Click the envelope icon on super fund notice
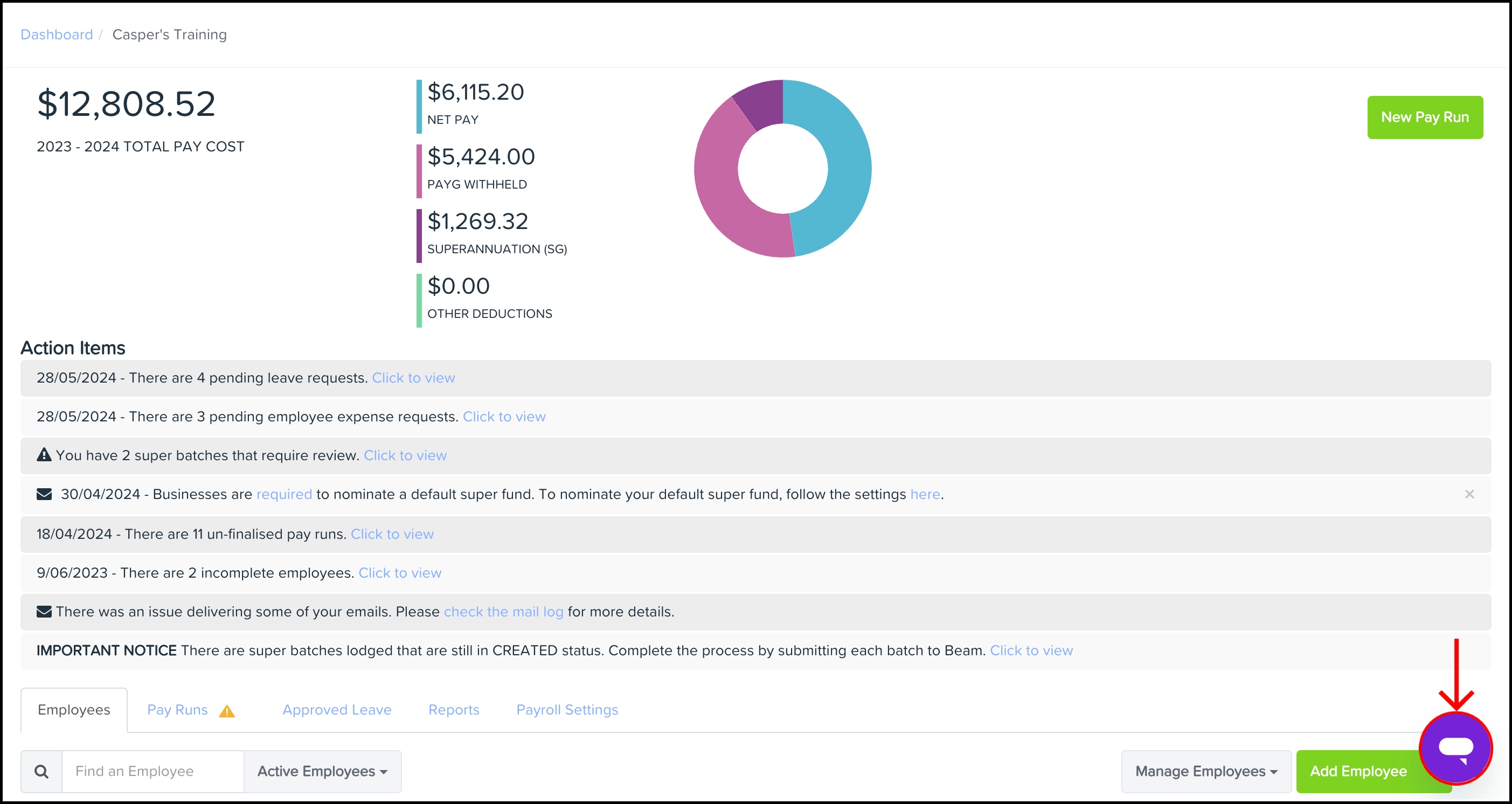This screenshot has height=804, width=1512. pyautogui.click(x=44, y=494)
